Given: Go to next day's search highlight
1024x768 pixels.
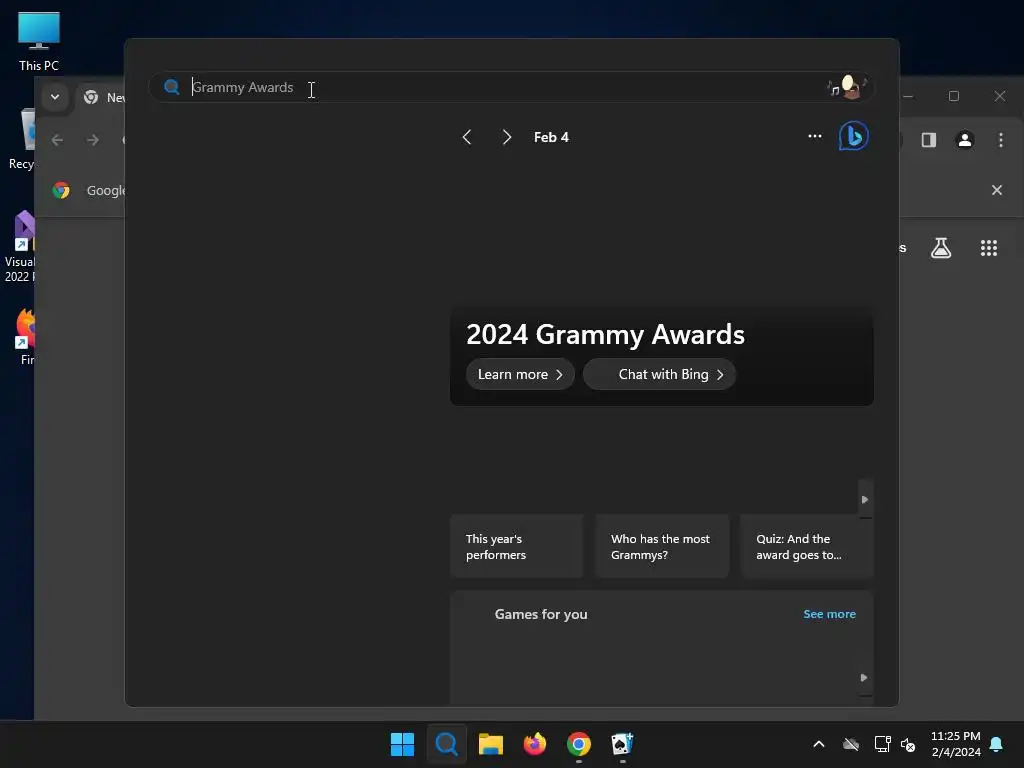Looking at the screenshot, I should (x=507, y=137).
